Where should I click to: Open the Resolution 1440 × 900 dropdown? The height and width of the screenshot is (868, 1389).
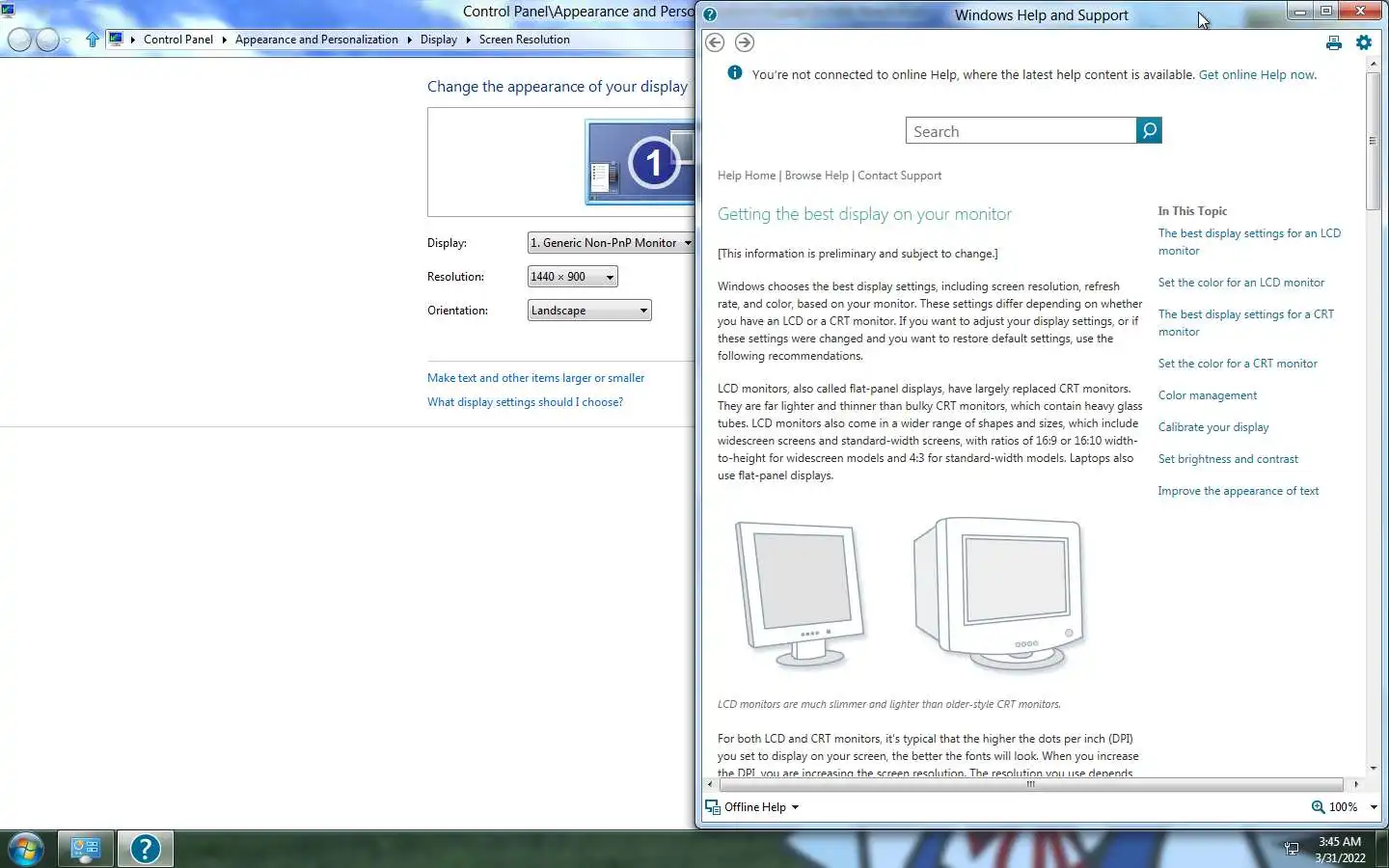pyautogui.click(x=573, y=277)
